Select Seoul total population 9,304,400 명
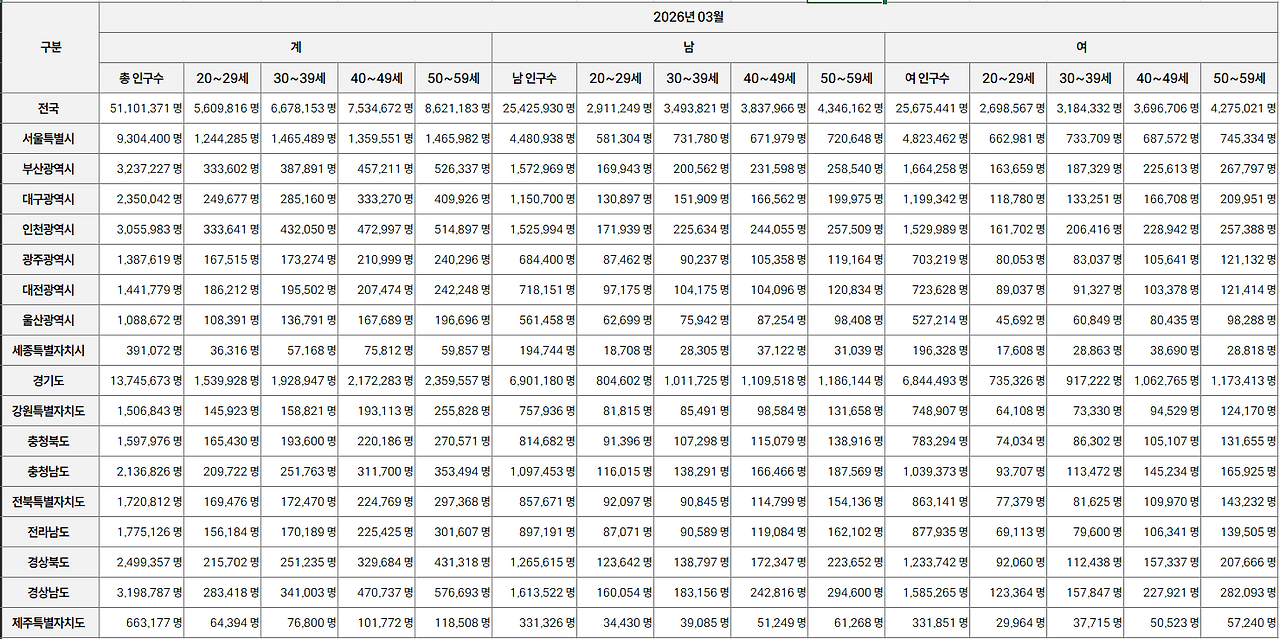This screenshot has height=639, width=1280. click(142, 139)
